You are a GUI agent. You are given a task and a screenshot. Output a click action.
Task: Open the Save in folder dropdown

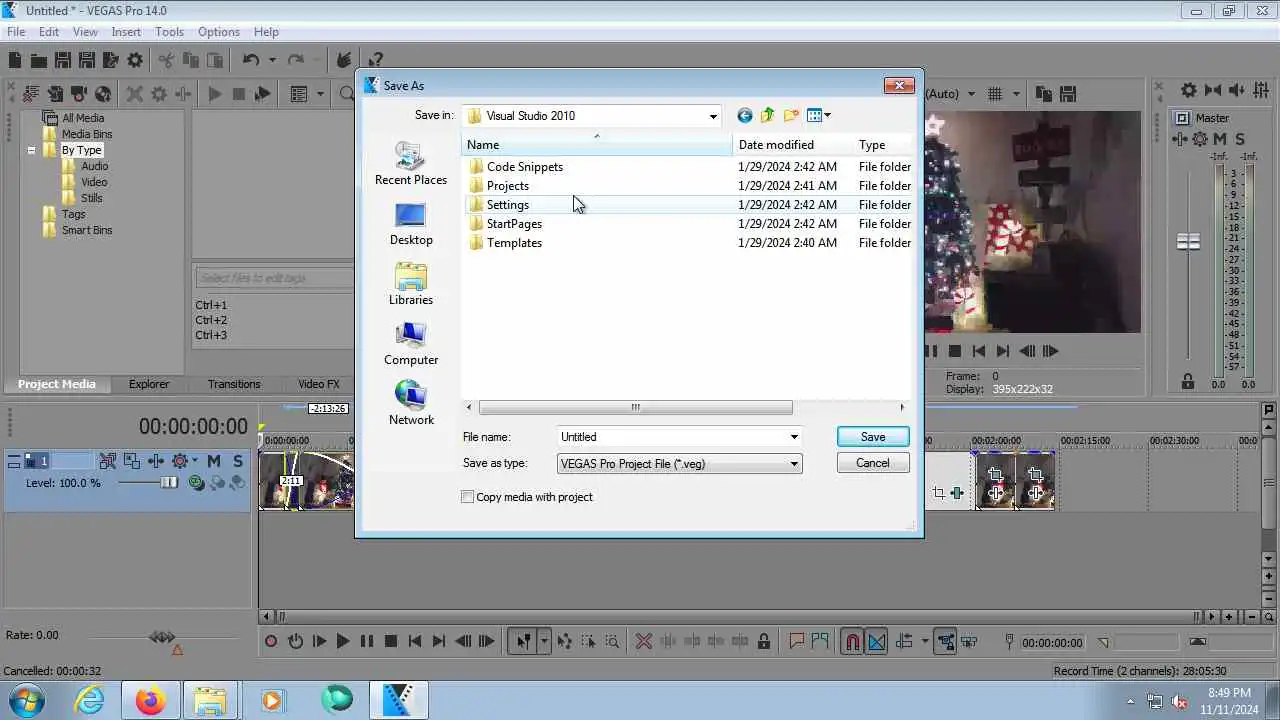[713, 116]
